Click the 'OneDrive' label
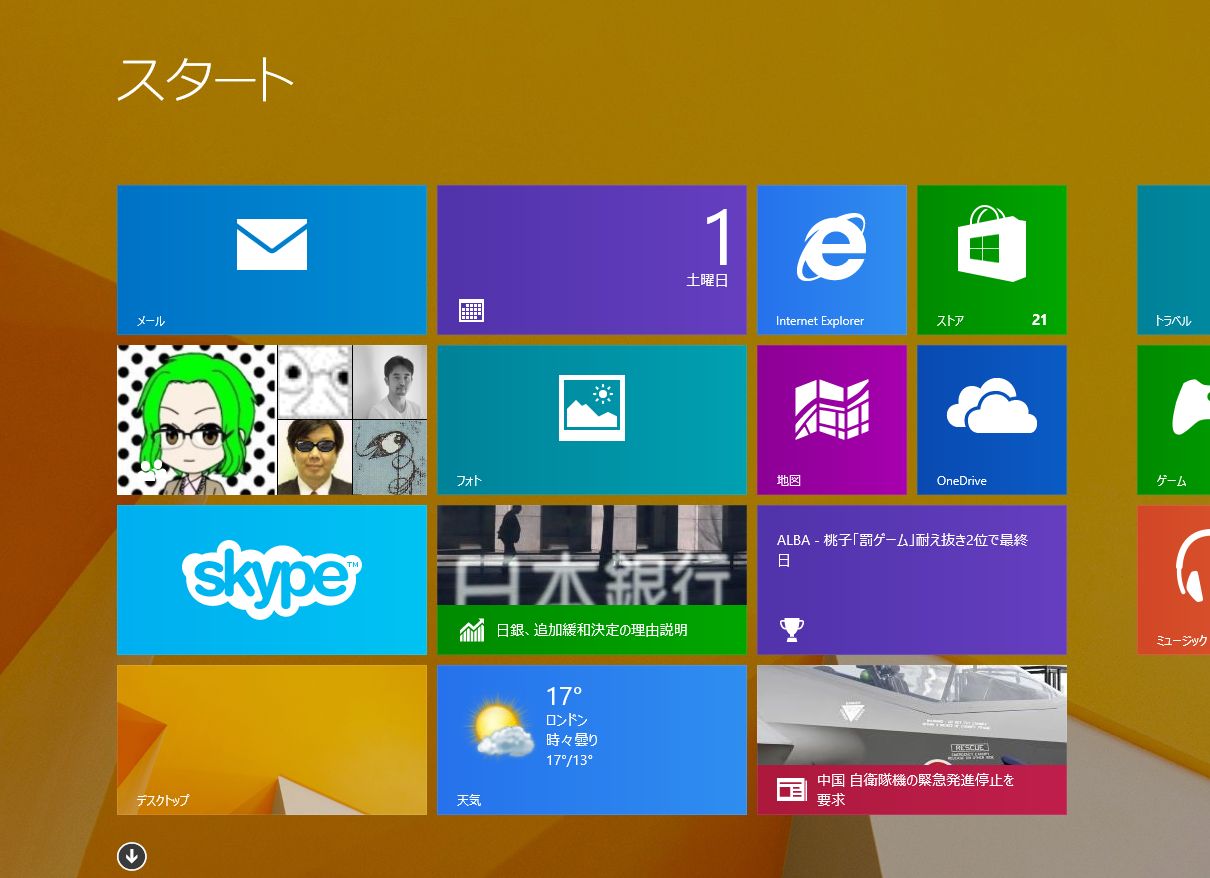Viewport: 1210px width, 878px height. pos(962,481)
